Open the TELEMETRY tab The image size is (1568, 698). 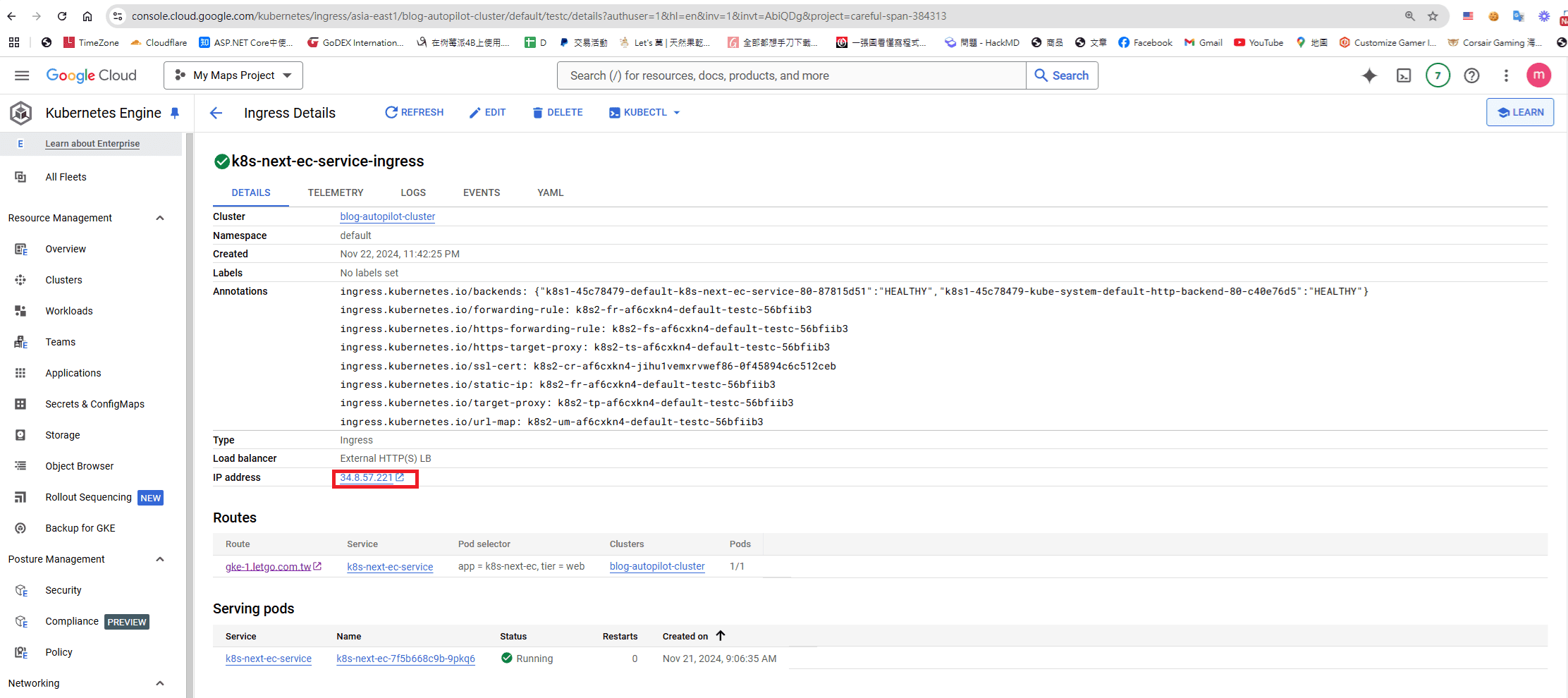(x=336, y=192)
